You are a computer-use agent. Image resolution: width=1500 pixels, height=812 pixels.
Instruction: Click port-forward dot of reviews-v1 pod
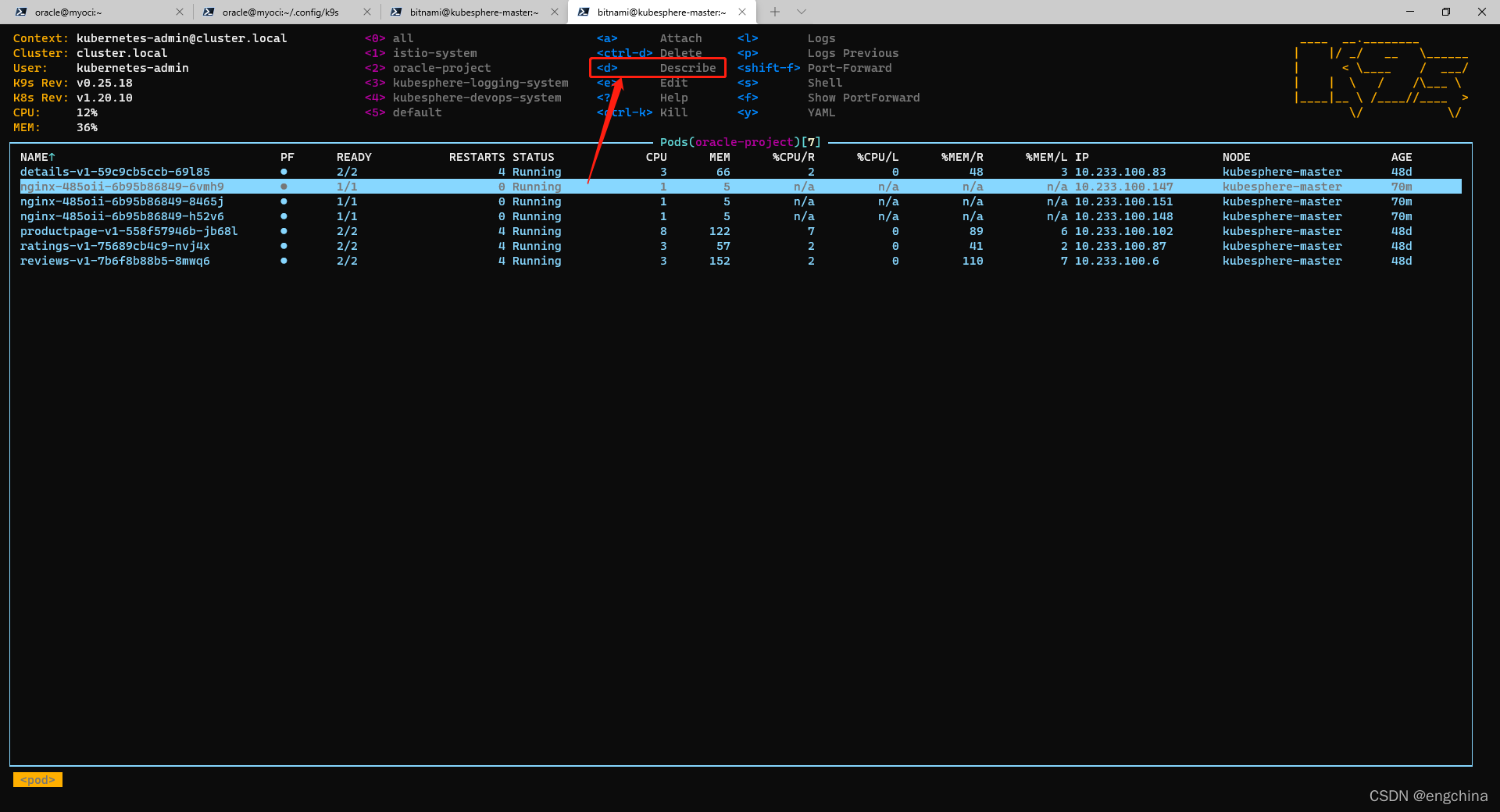pos(284,261)
